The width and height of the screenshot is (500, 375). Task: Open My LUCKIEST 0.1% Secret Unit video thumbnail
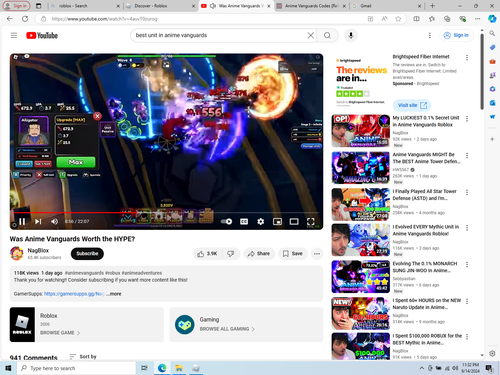[x=361, y=131]
